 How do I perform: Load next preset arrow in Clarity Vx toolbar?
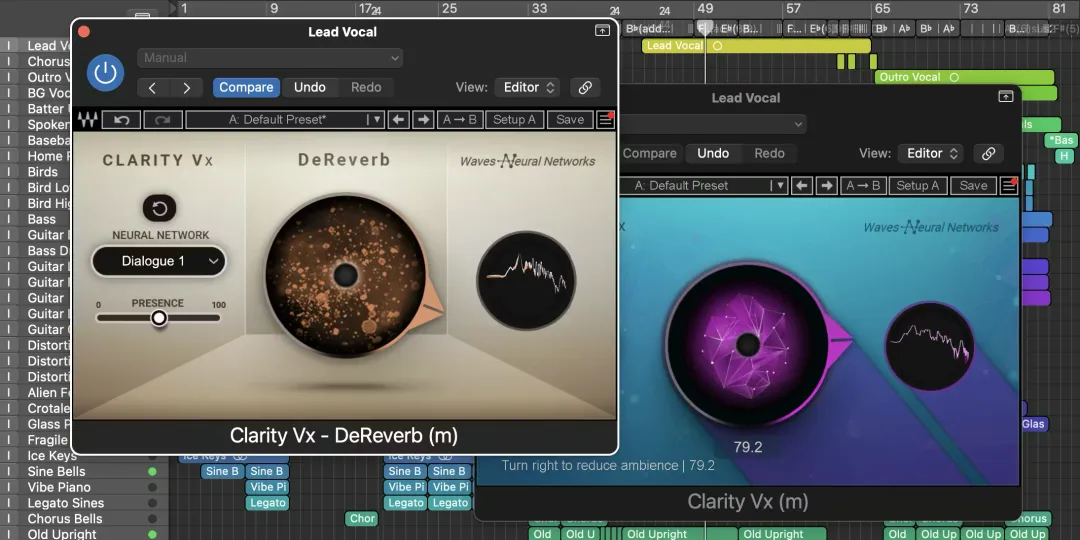827,186
